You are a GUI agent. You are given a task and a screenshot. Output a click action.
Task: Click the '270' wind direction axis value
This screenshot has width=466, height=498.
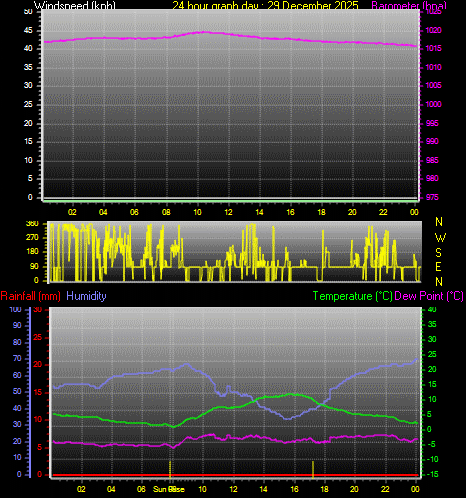click(x=32, y=238)
